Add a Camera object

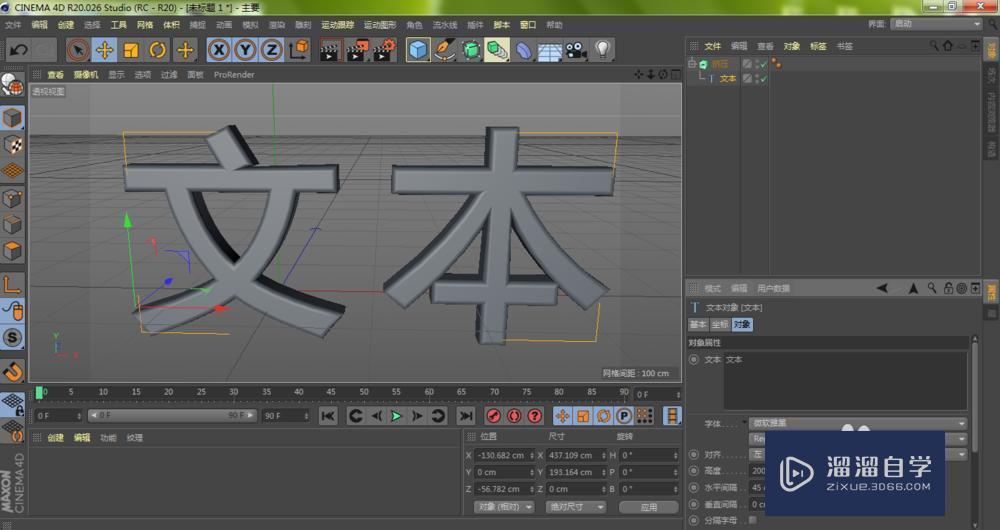click(576, 50)
